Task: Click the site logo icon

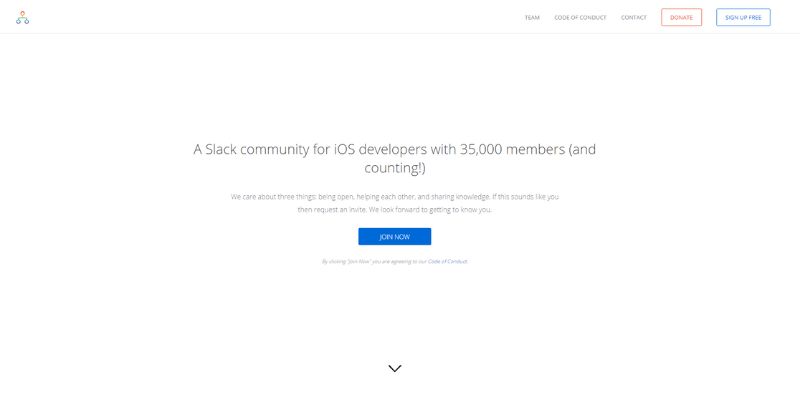Action: (22, 17)
